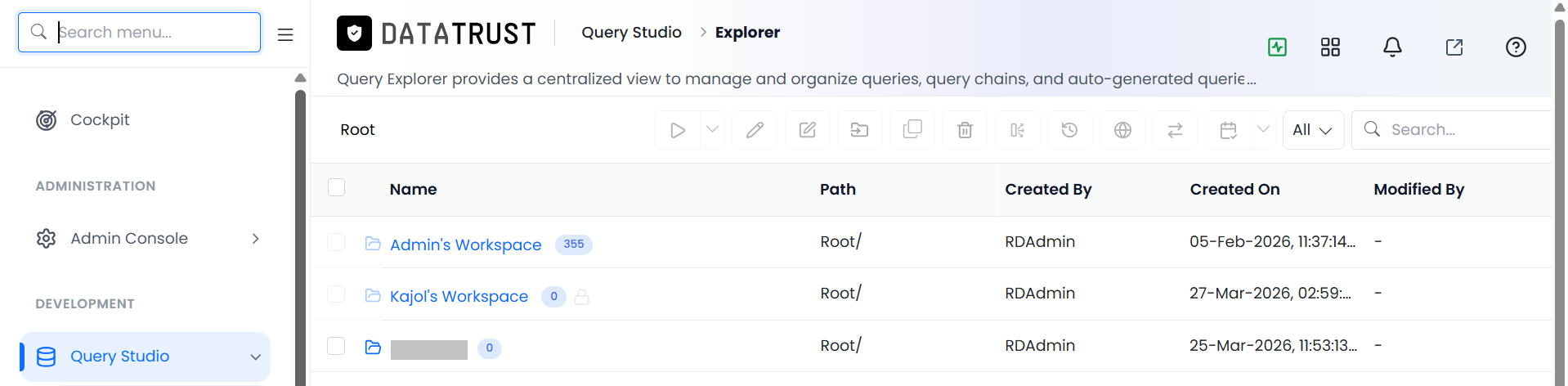Focus the Search menu input field
Viewport: 1568px width, 386px height.
tap(139, 32)
